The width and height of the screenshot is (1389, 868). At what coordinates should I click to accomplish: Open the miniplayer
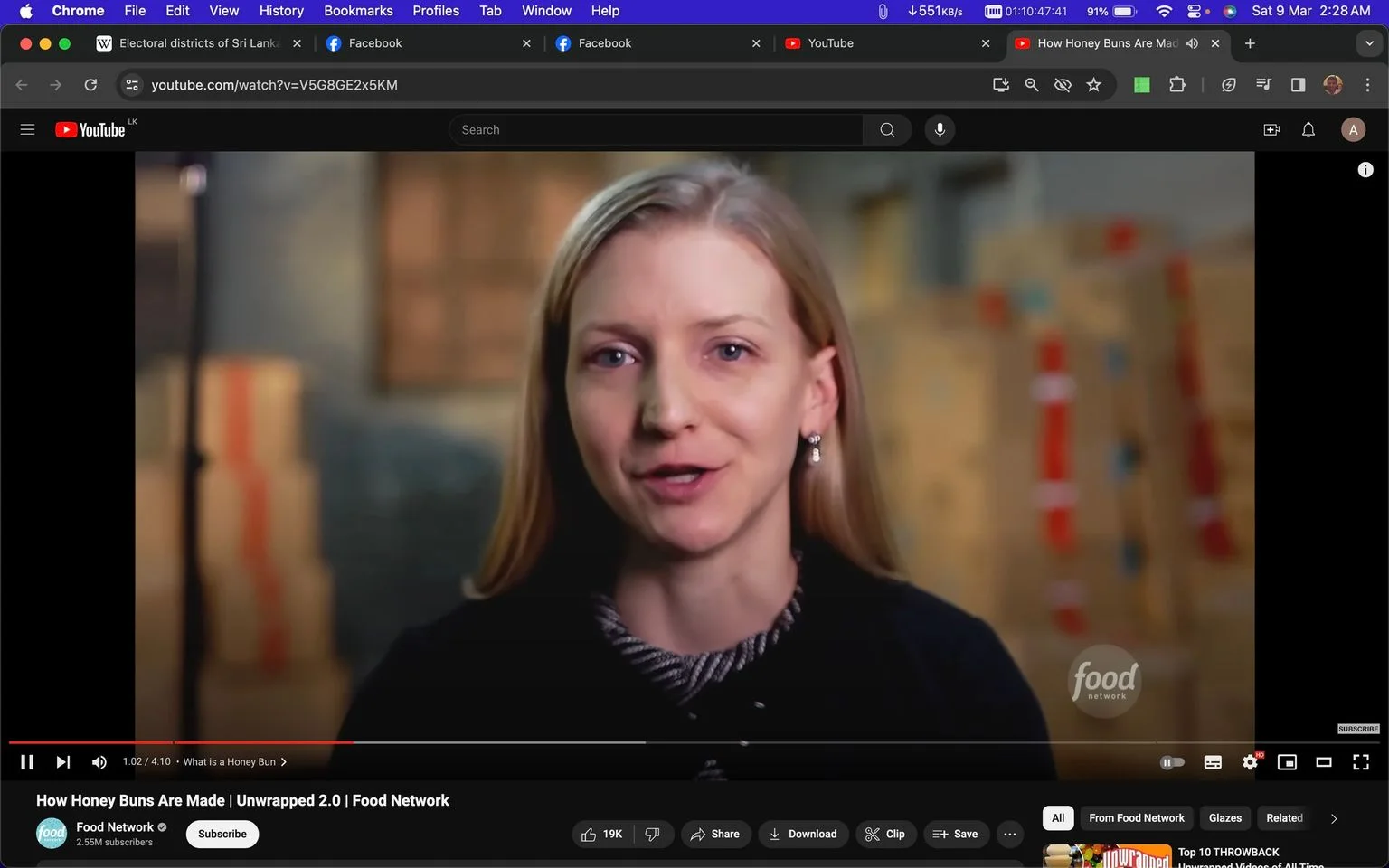(1287, 762)
